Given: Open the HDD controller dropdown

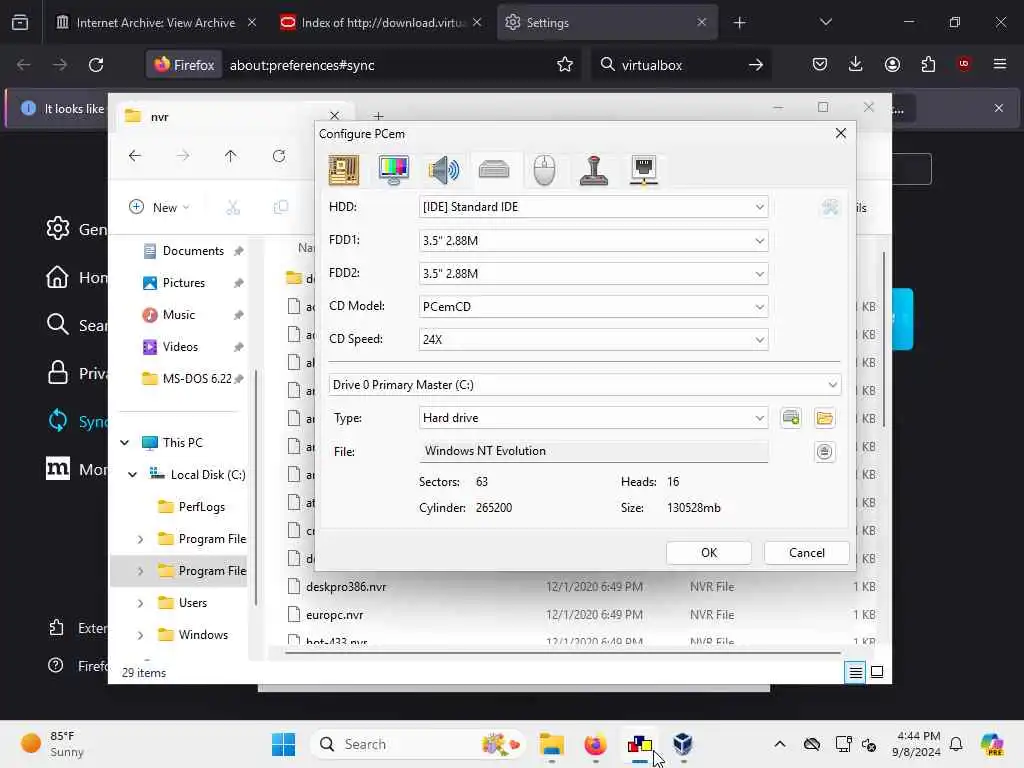Looking at the screenshot, I should click(593, 207).
